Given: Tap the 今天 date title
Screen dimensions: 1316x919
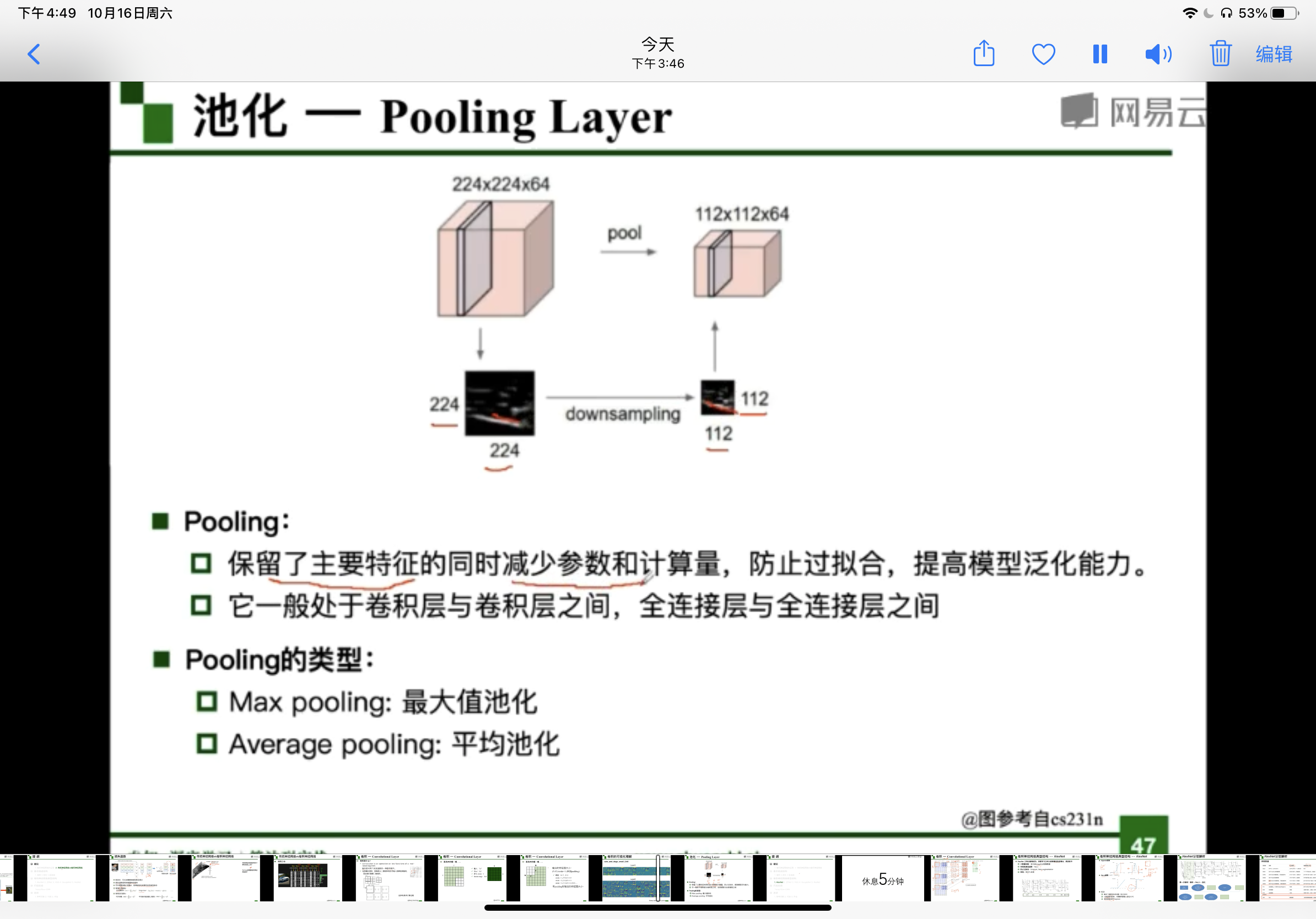Looking at the screenshot, I should coord(657,44).
